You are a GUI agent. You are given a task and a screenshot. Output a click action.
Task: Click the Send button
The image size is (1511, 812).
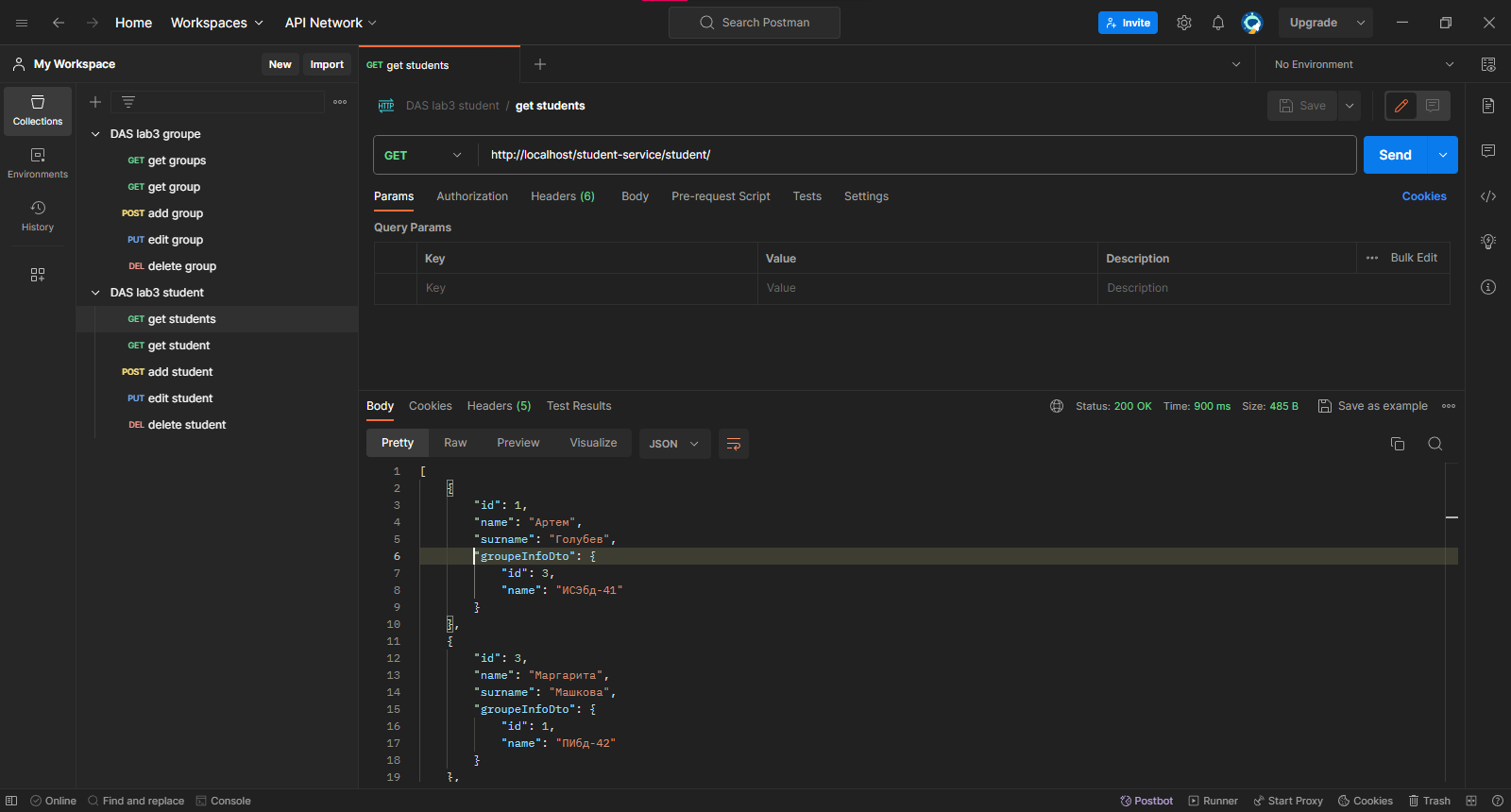(x=1395, y=155)
